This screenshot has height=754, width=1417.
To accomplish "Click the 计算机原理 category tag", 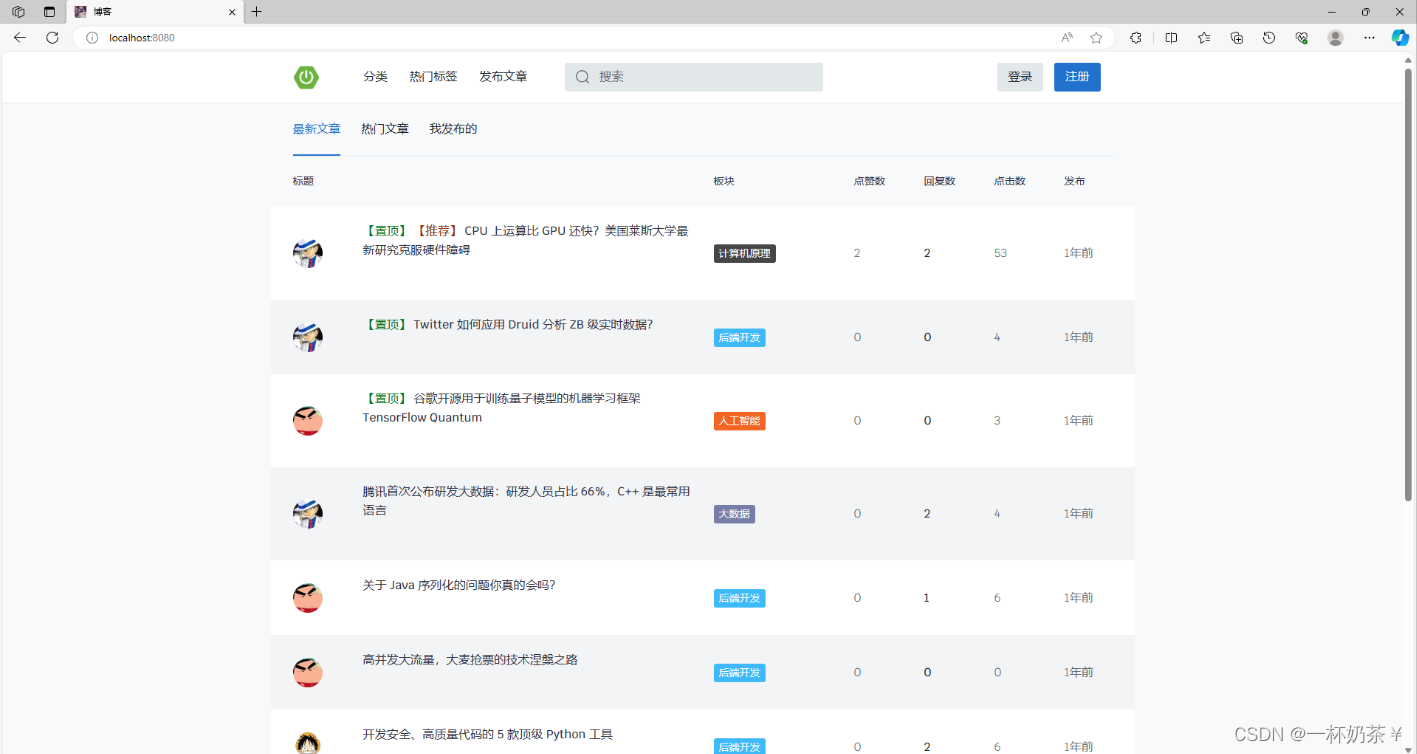I will pyautogui.click(x=745, y=254).
